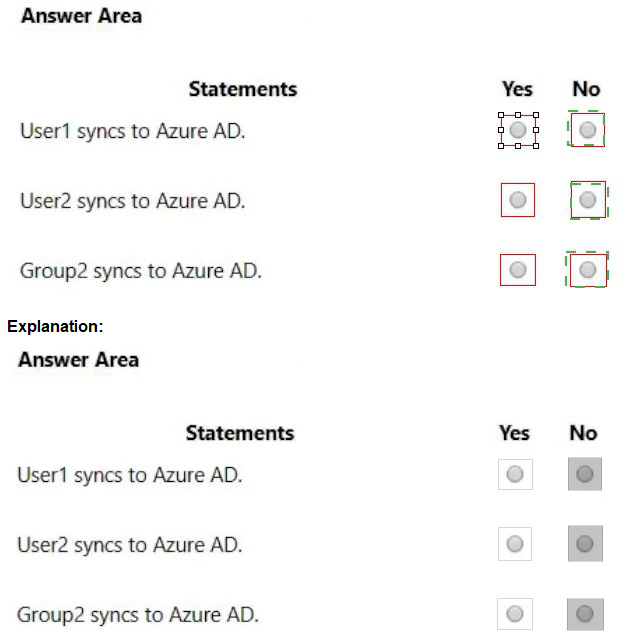Select Yes for User2 under the Explanation section
The height and width of the screenshot is (643, 634).
[515, 544]
